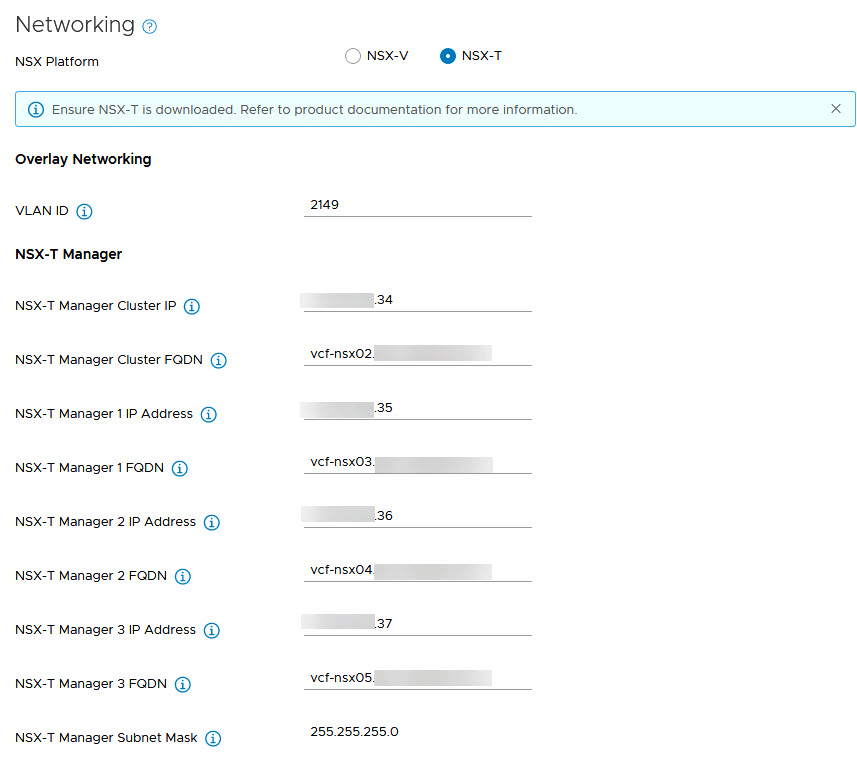Click the VLAN ID input field
Screen dimensions: 857x767
tap(417, 204)
